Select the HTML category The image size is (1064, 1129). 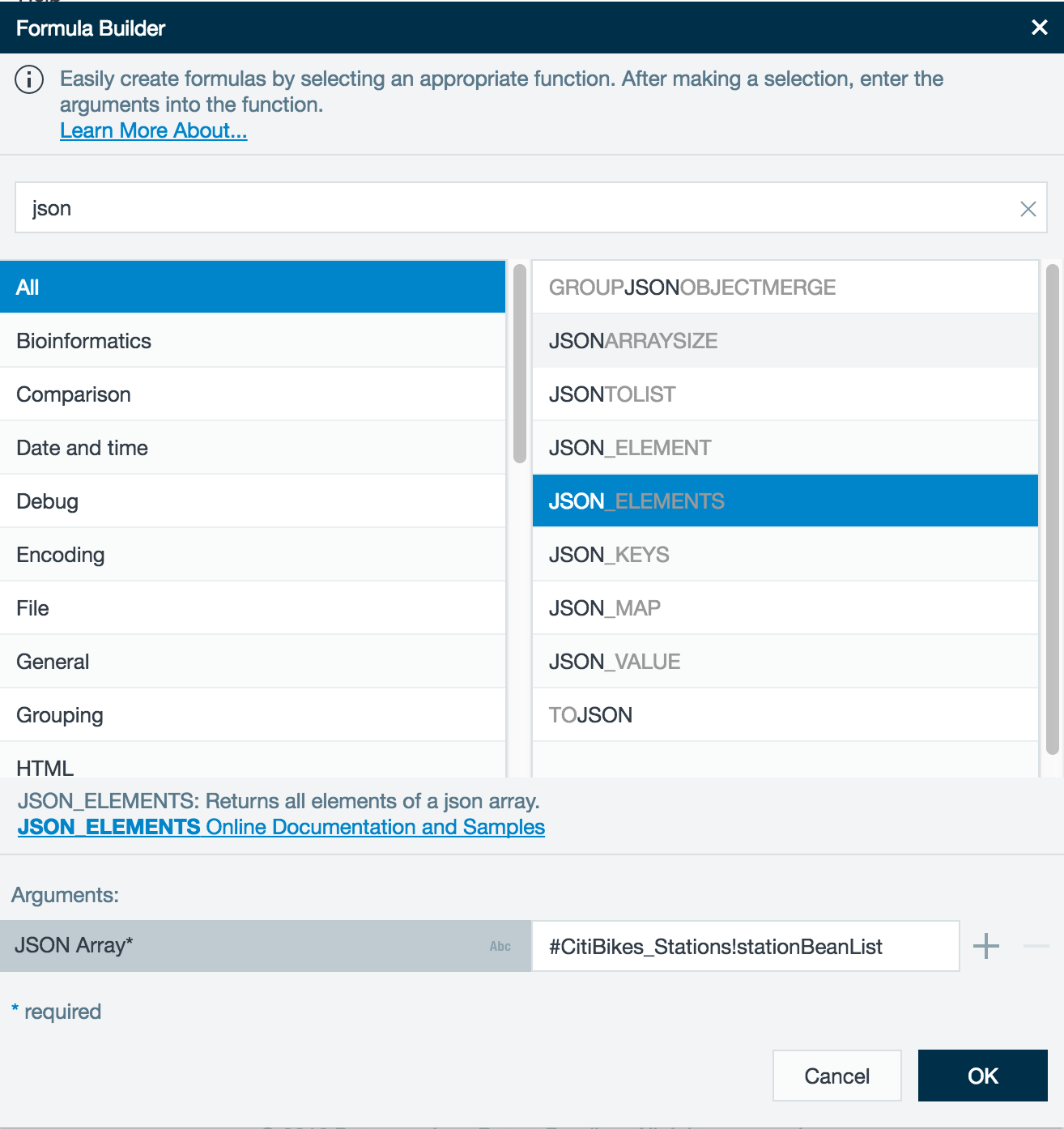point(253,761)
